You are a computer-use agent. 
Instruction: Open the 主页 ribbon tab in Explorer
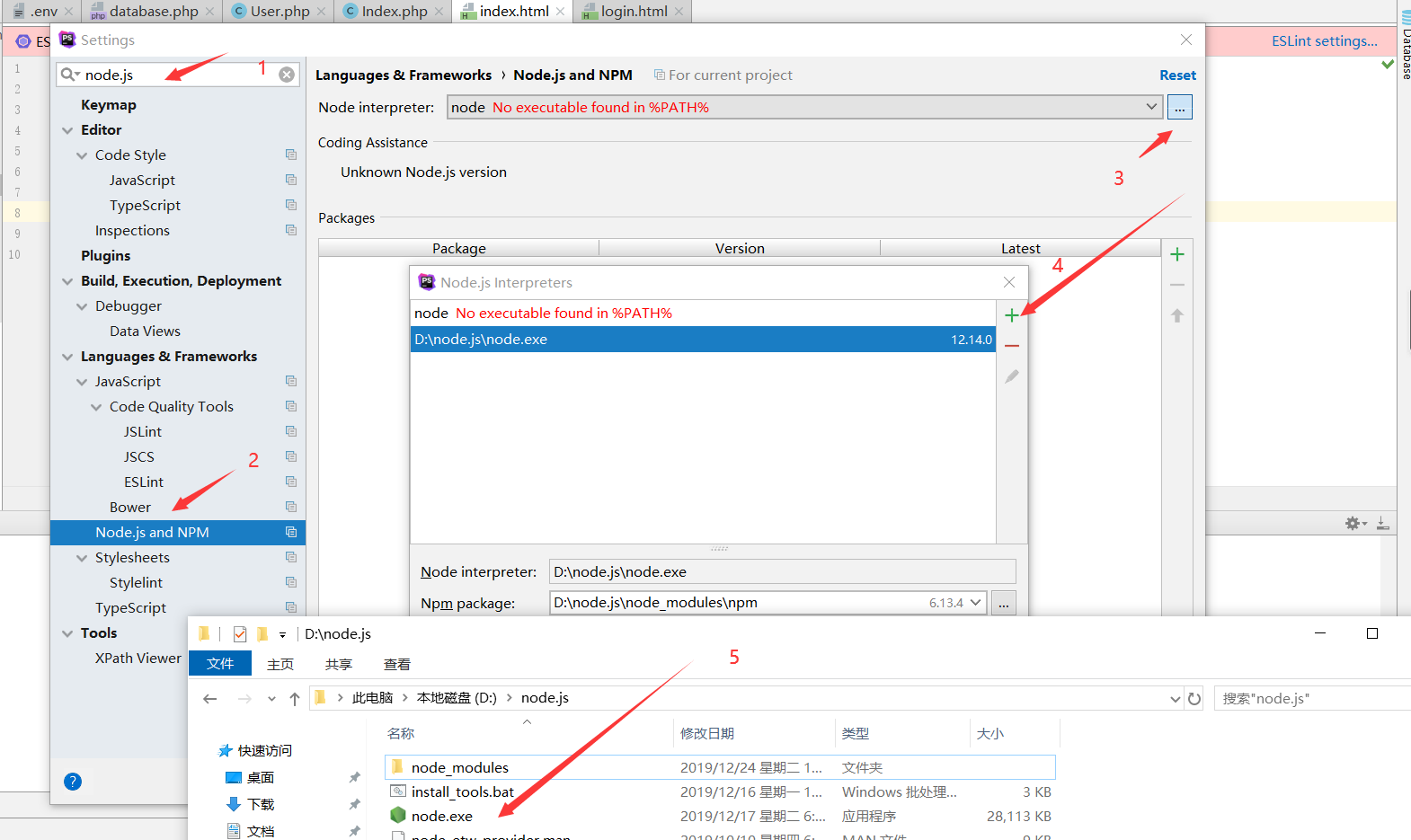280,664
